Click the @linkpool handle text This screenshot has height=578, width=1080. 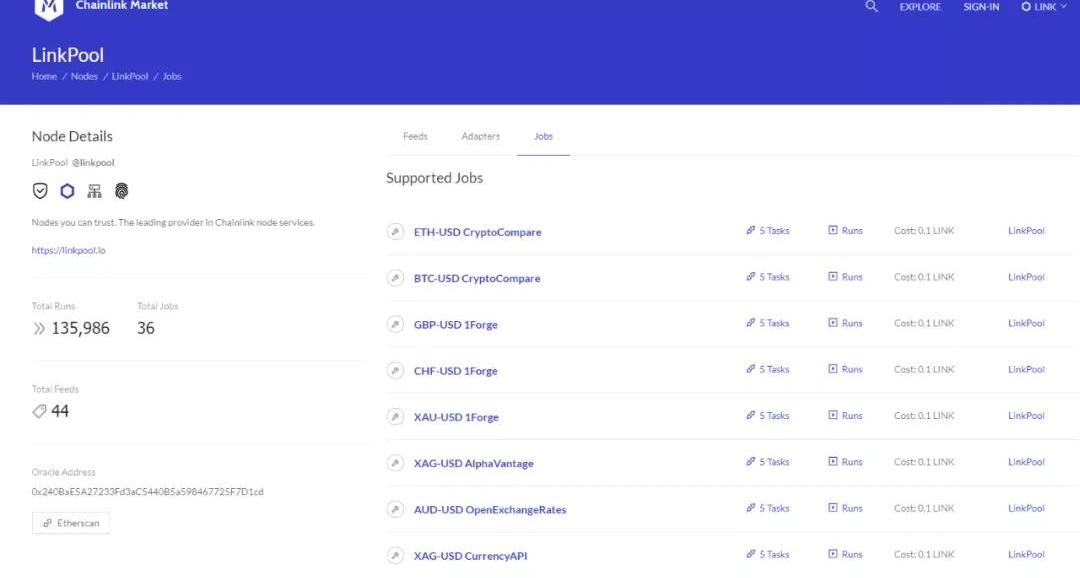[x=93, y=163]
